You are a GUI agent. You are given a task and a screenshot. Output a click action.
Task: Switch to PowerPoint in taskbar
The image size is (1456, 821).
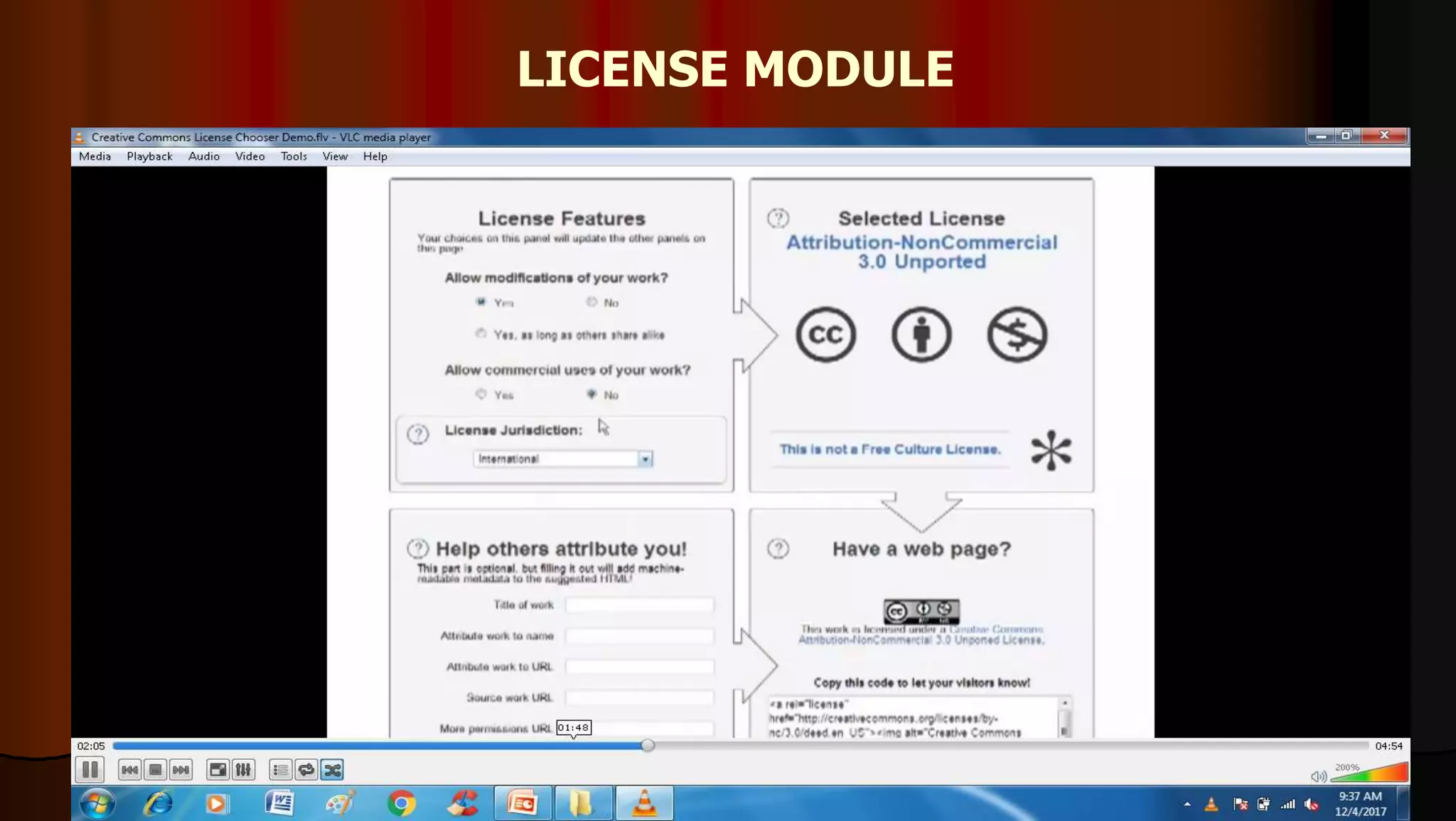(523, 804)
